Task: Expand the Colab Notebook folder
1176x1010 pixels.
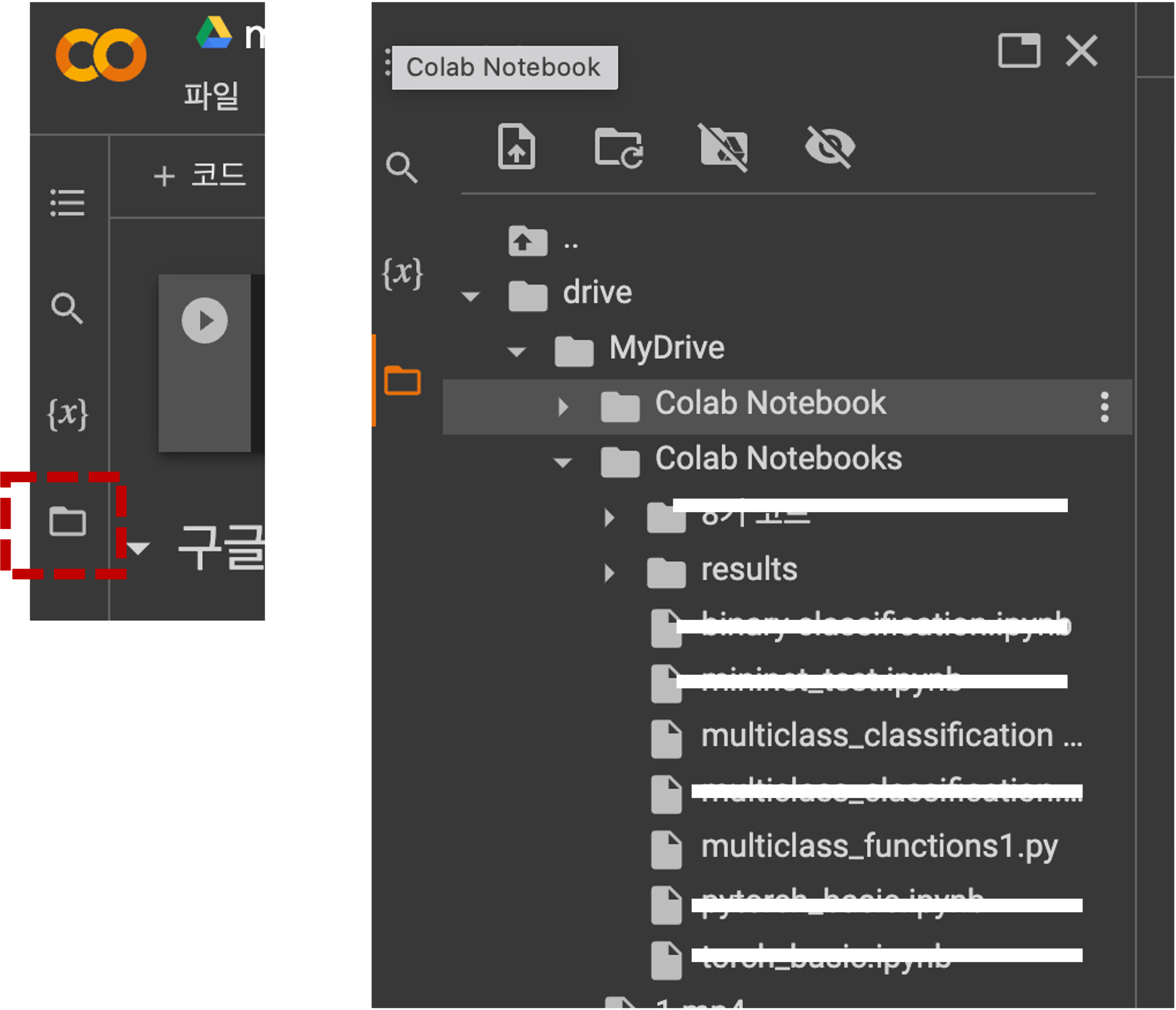Action: click(x=563, y=407)
